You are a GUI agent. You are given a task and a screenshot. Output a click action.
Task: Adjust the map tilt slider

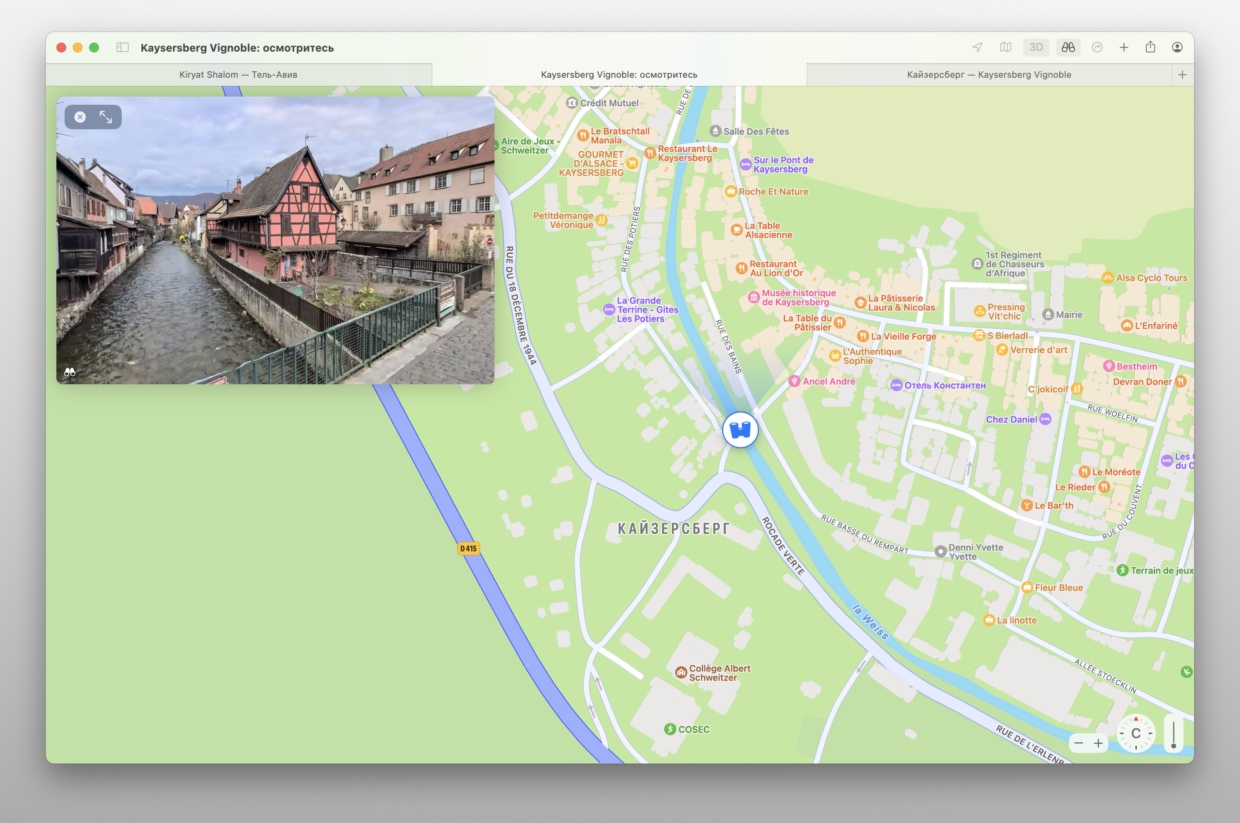pos(1173,734)
